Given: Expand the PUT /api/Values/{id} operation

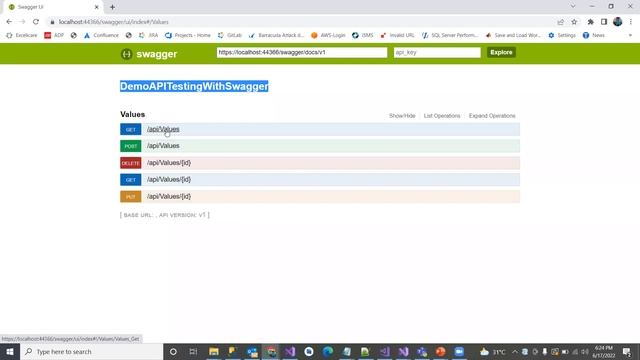Looking at the screenshot, I should pos(169,196).
